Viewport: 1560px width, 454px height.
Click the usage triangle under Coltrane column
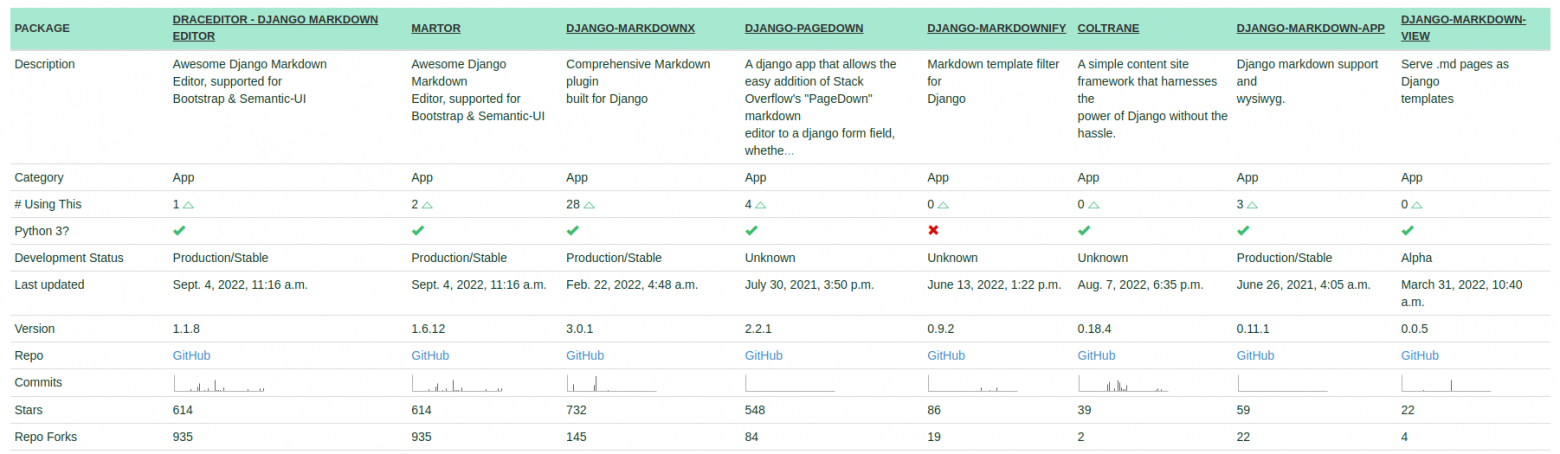[x=1093, y=205]
